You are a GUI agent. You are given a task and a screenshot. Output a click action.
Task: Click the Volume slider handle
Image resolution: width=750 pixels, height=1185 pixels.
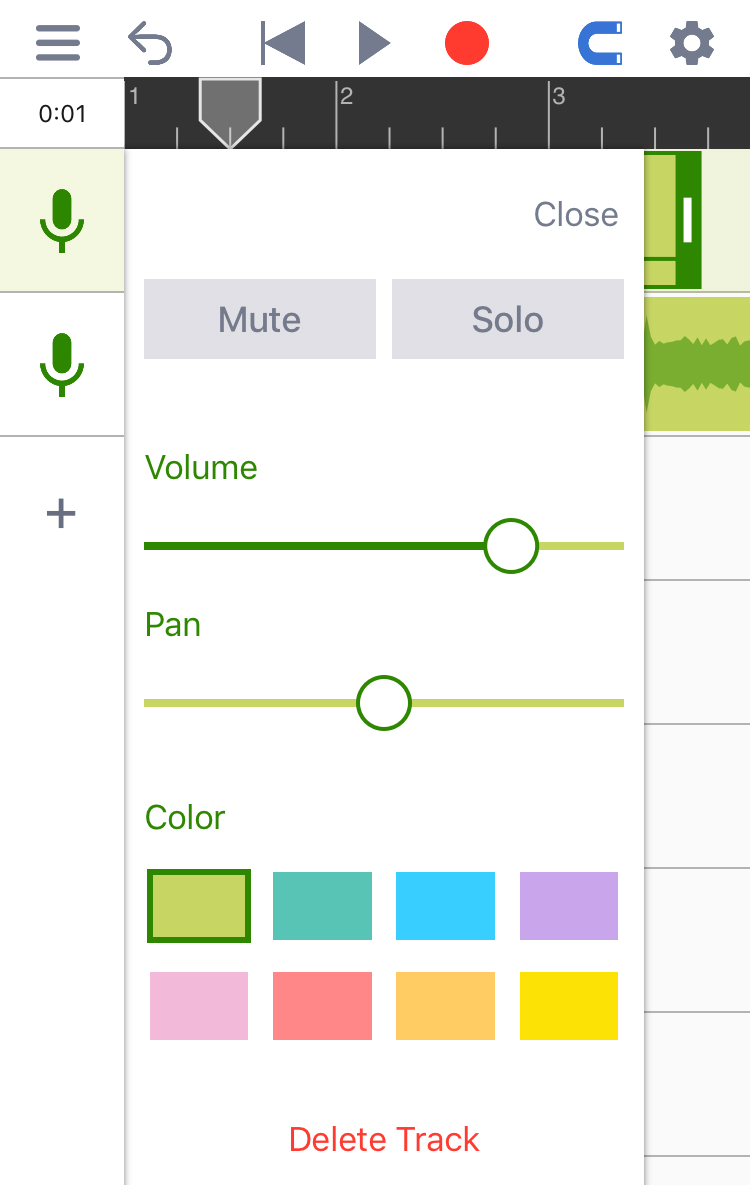511,546
